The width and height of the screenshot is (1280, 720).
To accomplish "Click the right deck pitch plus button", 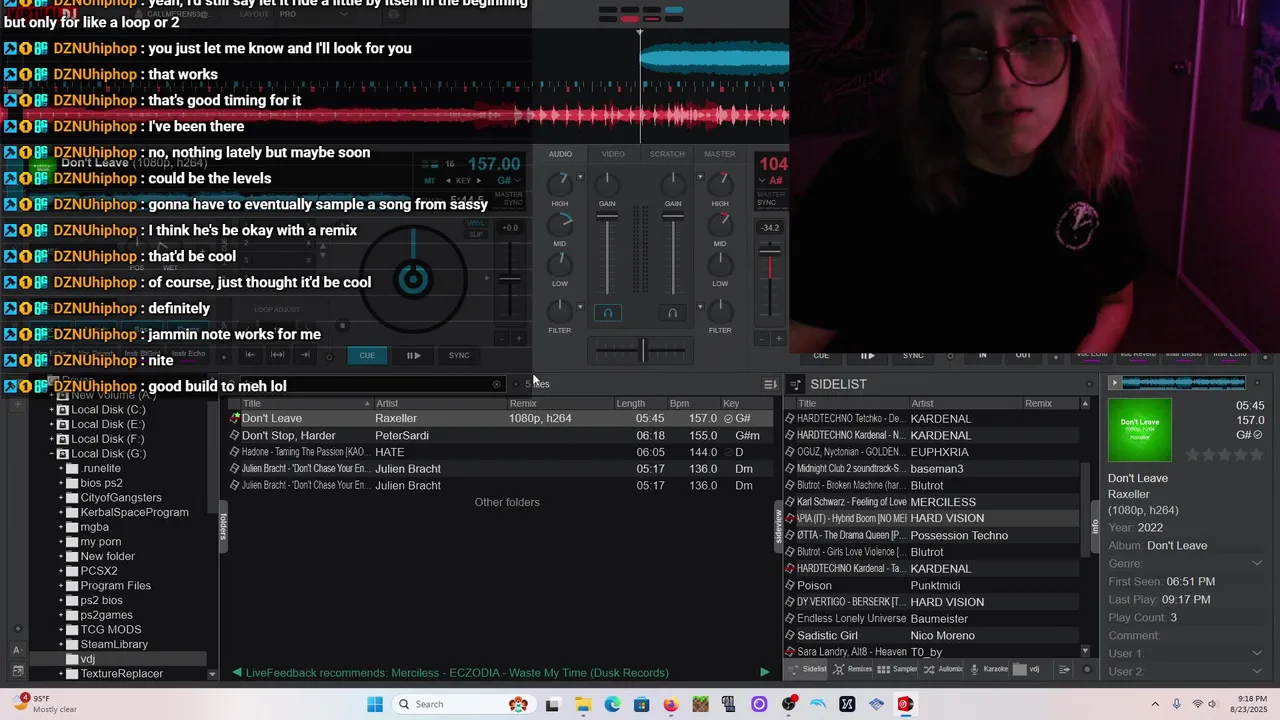I will [x=778, y=339].
